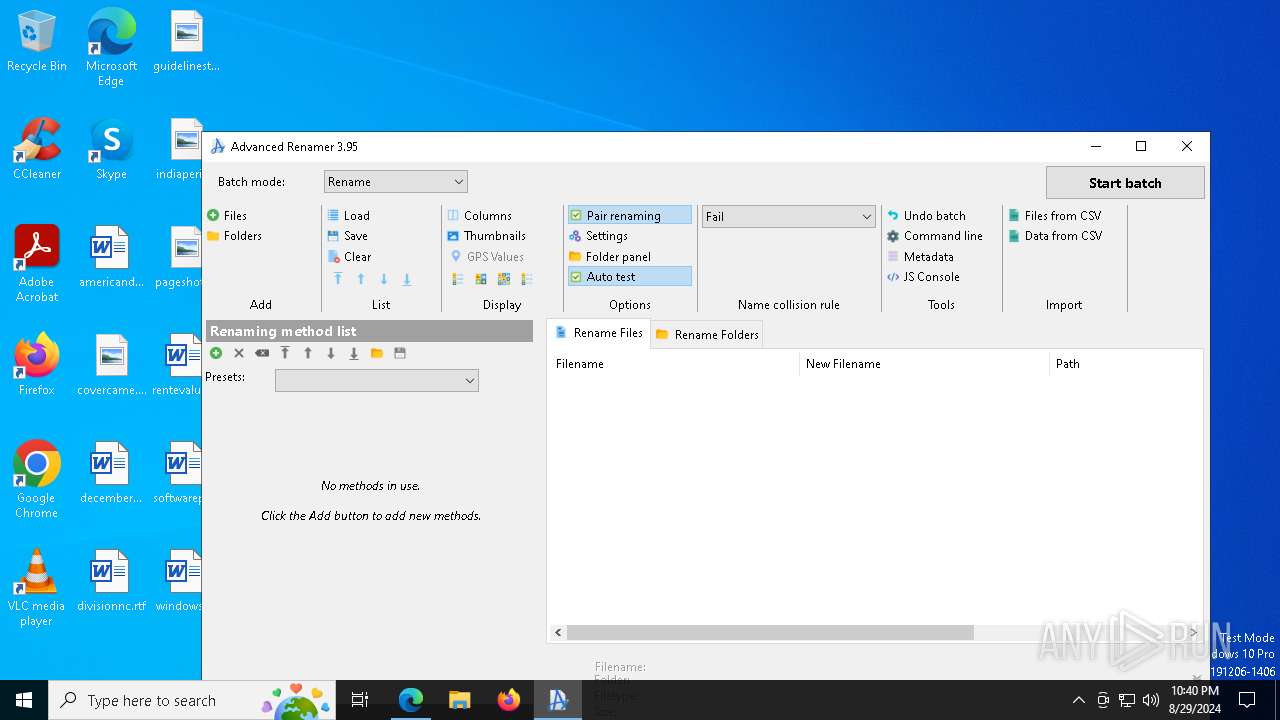Select the divisionnc.rtf desktop file
Screen dimensions: 1280x720
(111, 581)
